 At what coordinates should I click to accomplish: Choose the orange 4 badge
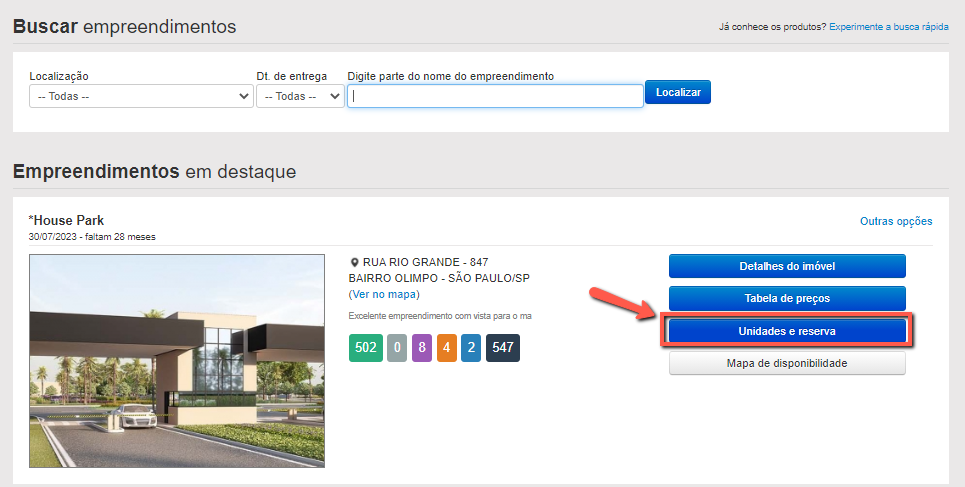click(447, 348)
